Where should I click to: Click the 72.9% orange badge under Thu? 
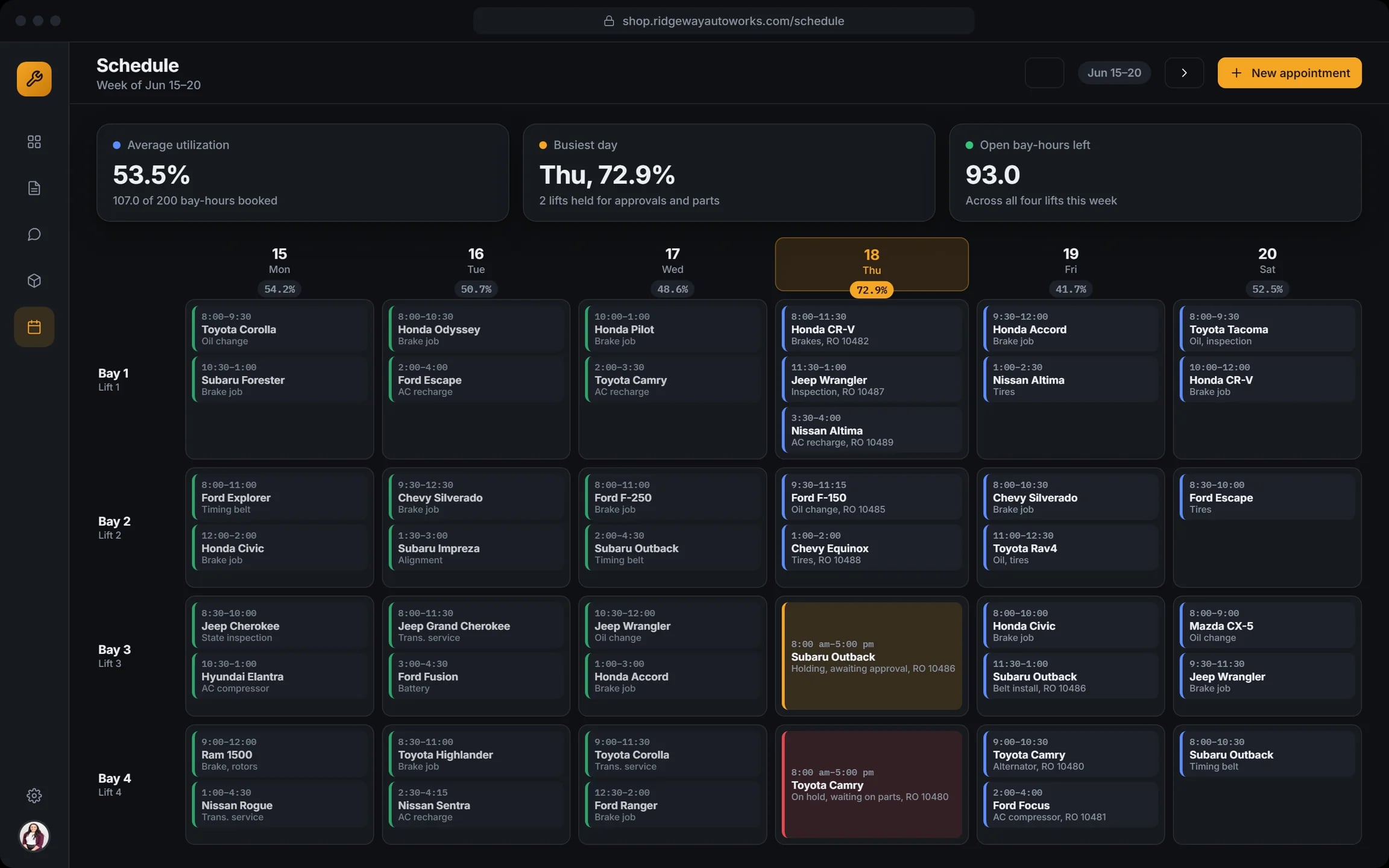[872, 290]
